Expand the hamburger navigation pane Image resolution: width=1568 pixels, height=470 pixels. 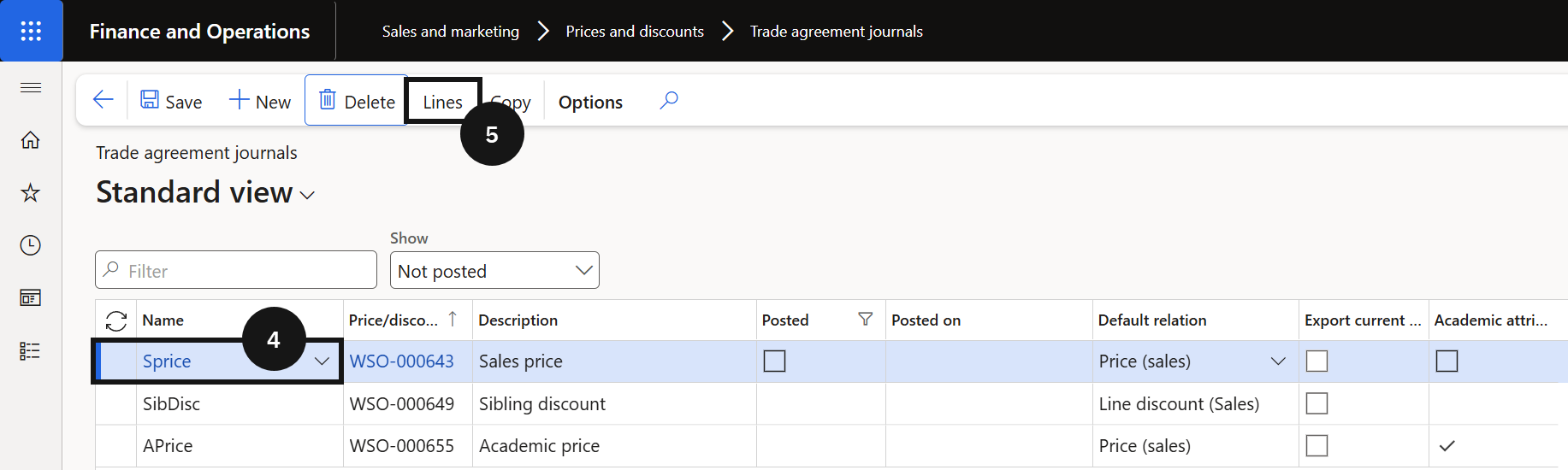(x=31, y=87)
